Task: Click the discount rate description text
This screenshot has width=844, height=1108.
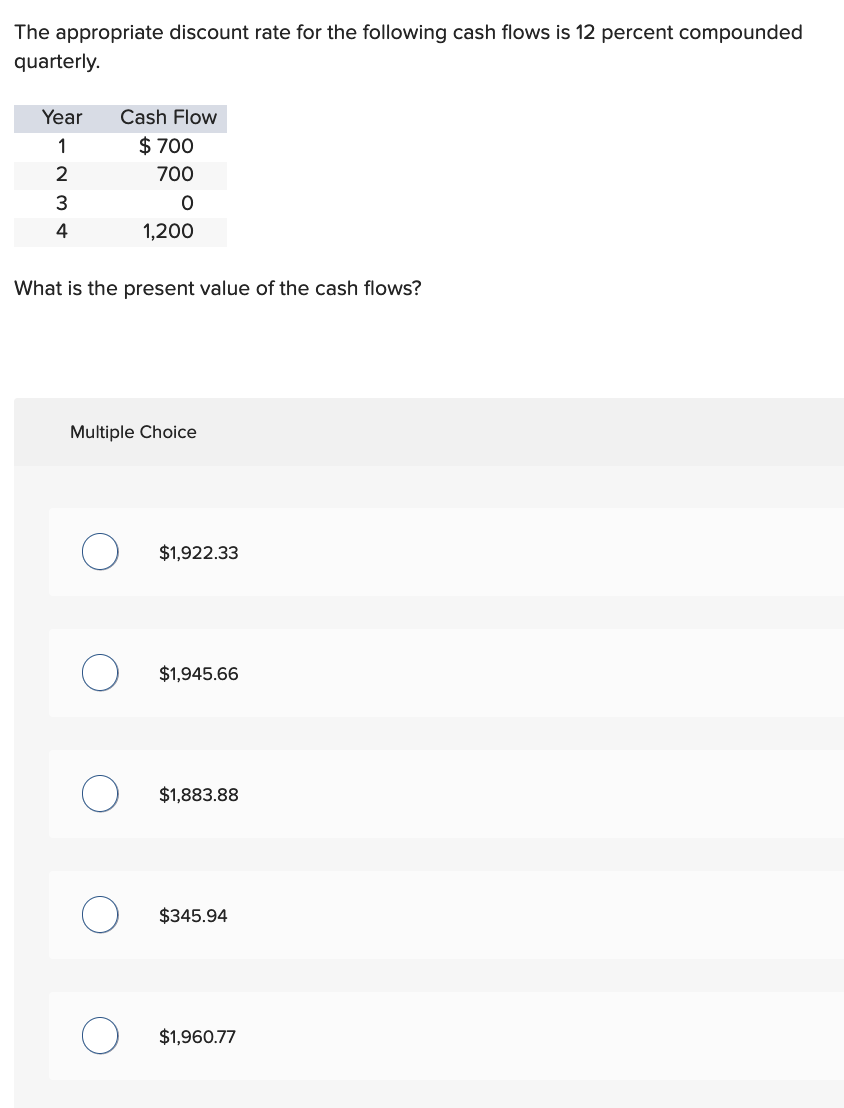Action: click(408, 32)
